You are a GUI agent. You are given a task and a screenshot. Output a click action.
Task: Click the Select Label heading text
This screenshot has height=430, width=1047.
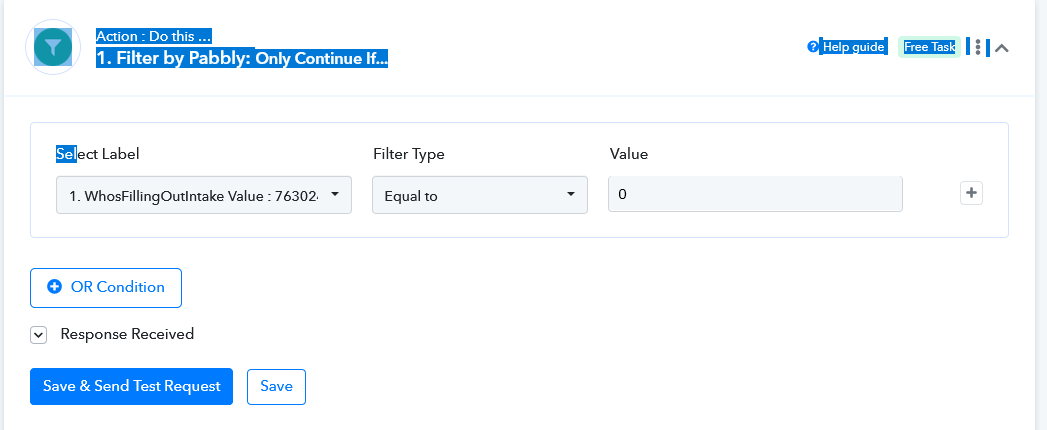click(97, 154)
